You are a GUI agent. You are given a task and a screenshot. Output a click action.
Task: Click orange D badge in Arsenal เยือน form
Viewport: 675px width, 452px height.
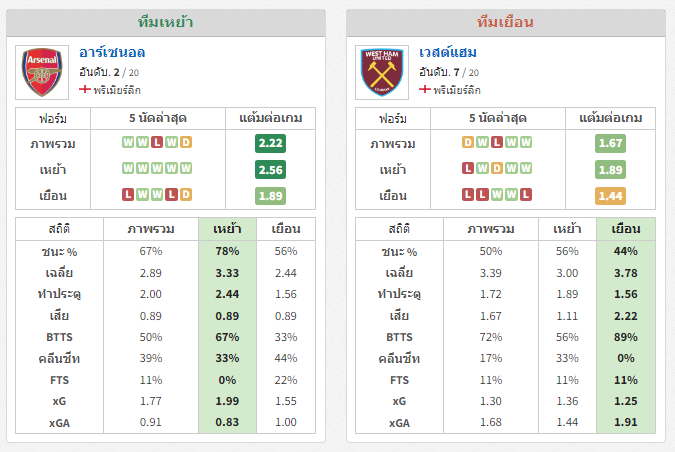(186, 195)
